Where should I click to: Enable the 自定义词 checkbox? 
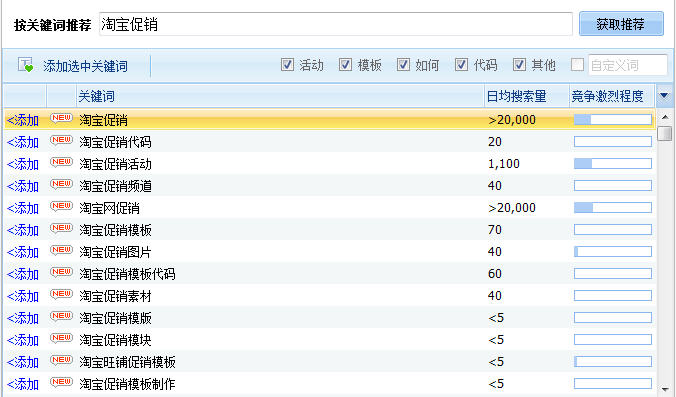pyautogui.click(x=577, y=65)
